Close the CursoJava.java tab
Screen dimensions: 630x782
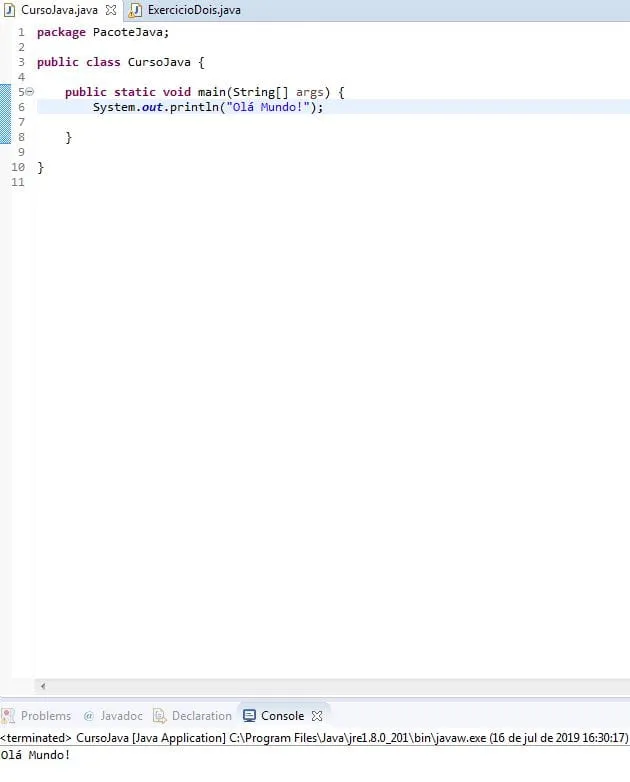coord(111,10)
